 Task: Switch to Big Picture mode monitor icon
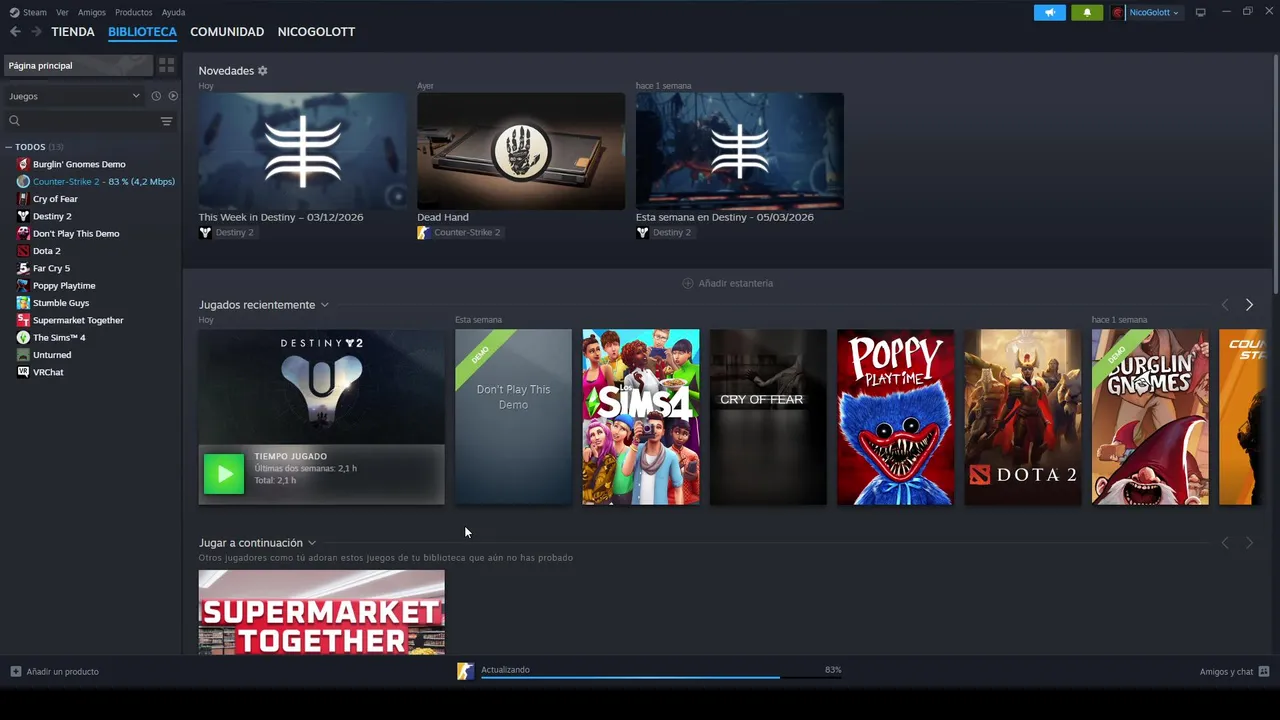(x=1200, y=12)
